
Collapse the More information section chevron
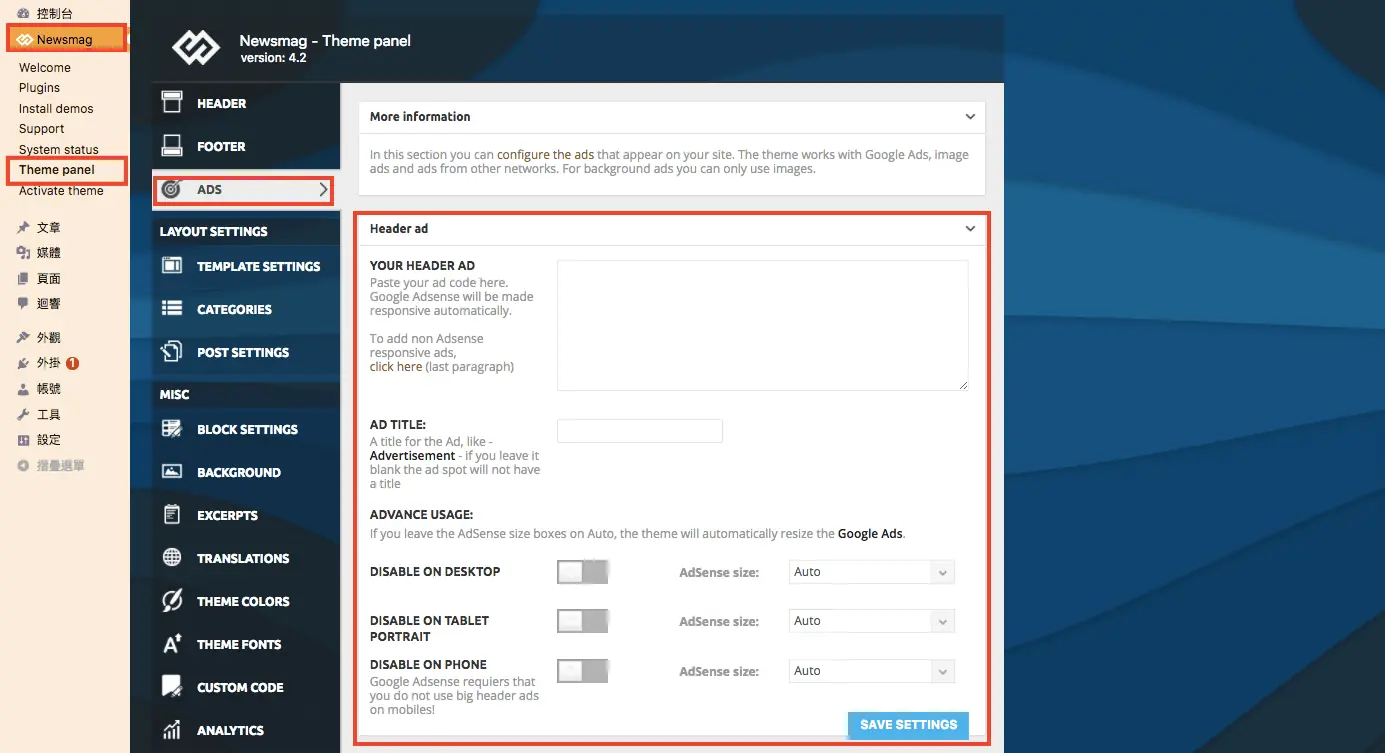[x=970, y=117]
